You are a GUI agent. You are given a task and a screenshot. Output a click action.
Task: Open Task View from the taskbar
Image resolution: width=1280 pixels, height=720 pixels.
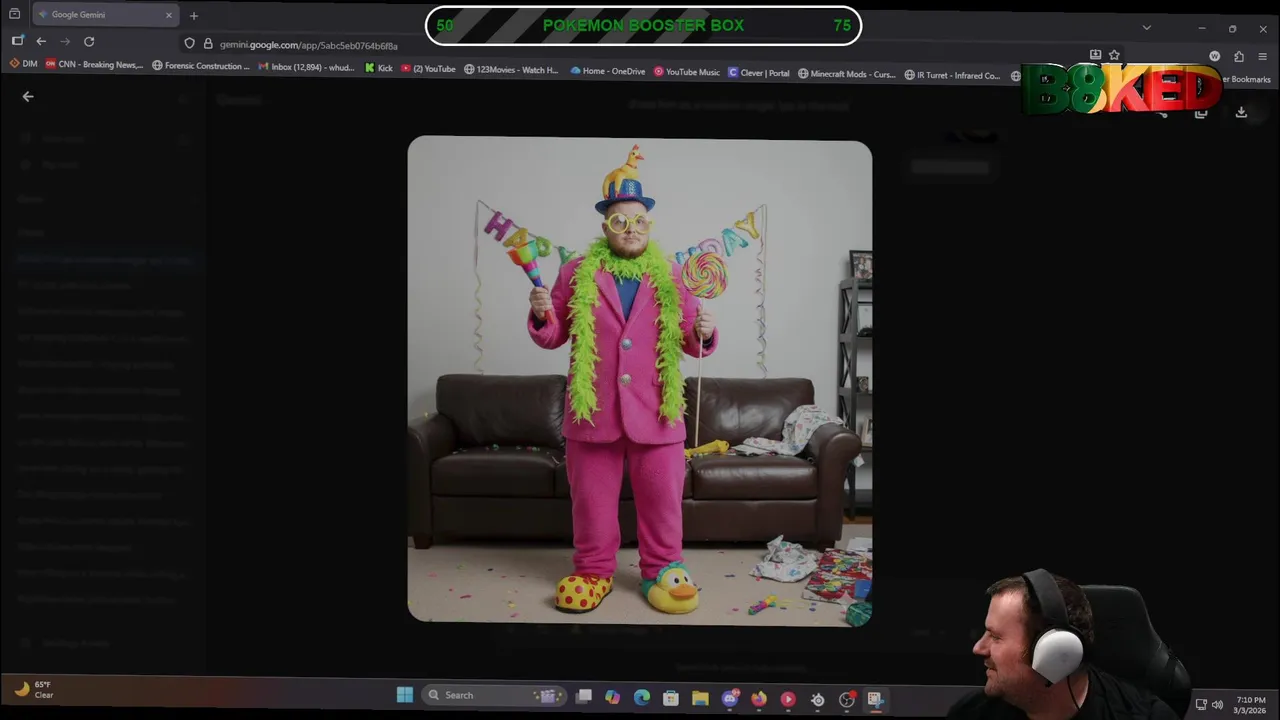[584, 696]
